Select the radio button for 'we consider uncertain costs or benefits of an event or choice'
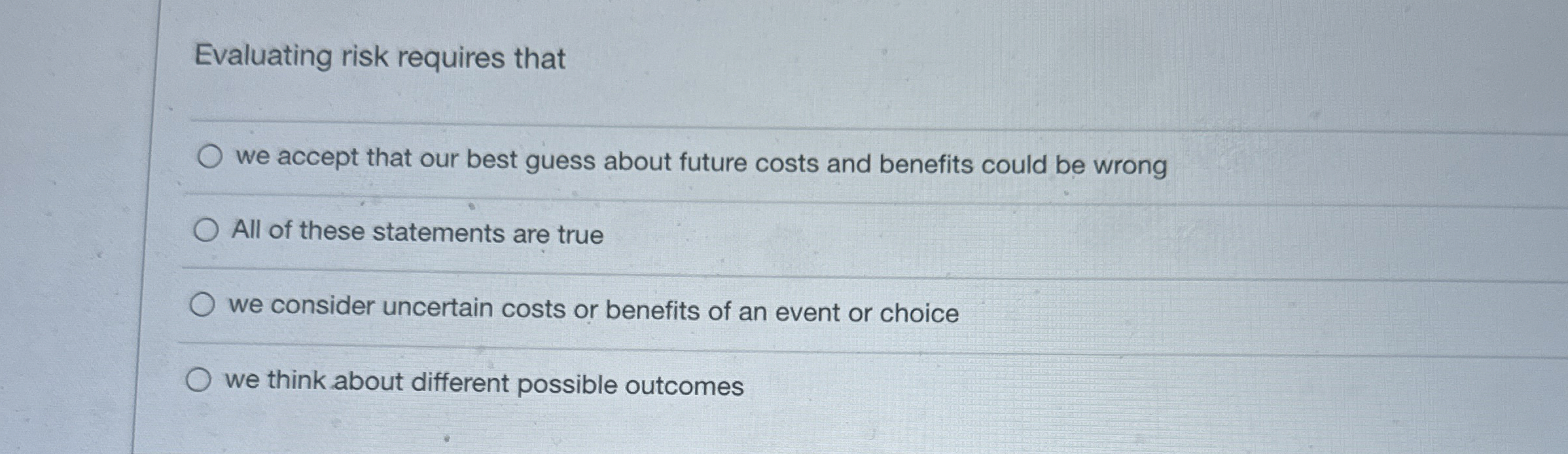Viewport: 1568px width, 454px height. coord(204,303)
